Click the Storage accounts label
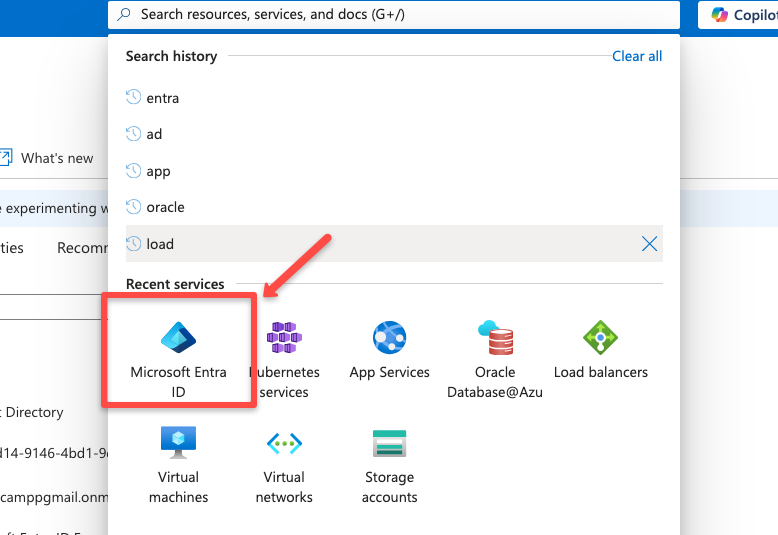Image resolution: width=778 pixels, height=535 pixels. 389,487
